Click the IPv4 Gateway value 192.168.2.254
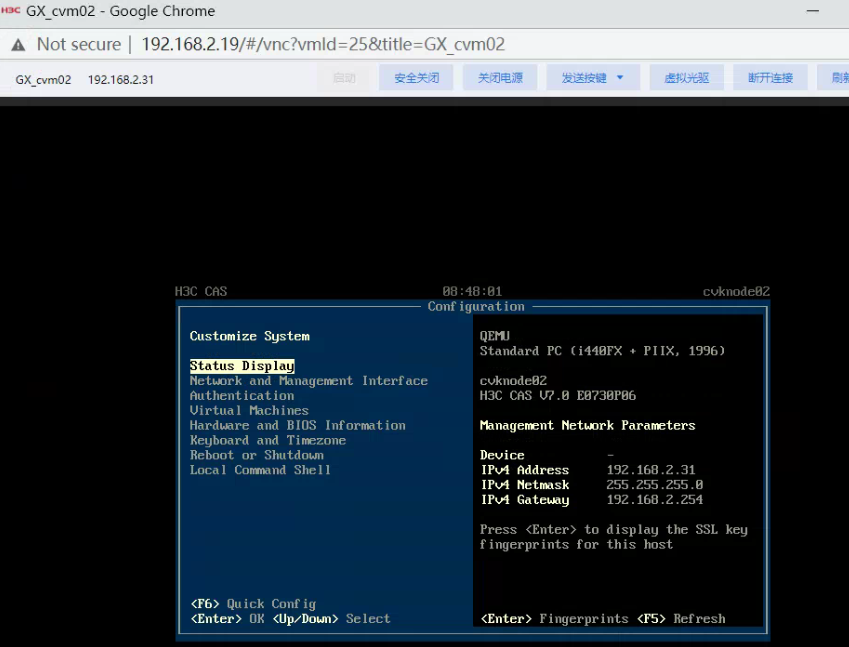 point(655,500)
